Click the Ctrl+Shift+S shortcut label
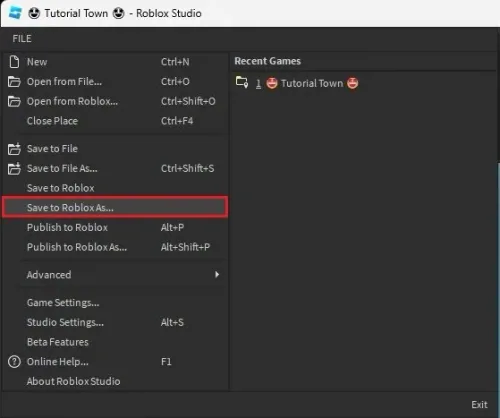The image size is (500, 418). (188, 168)
